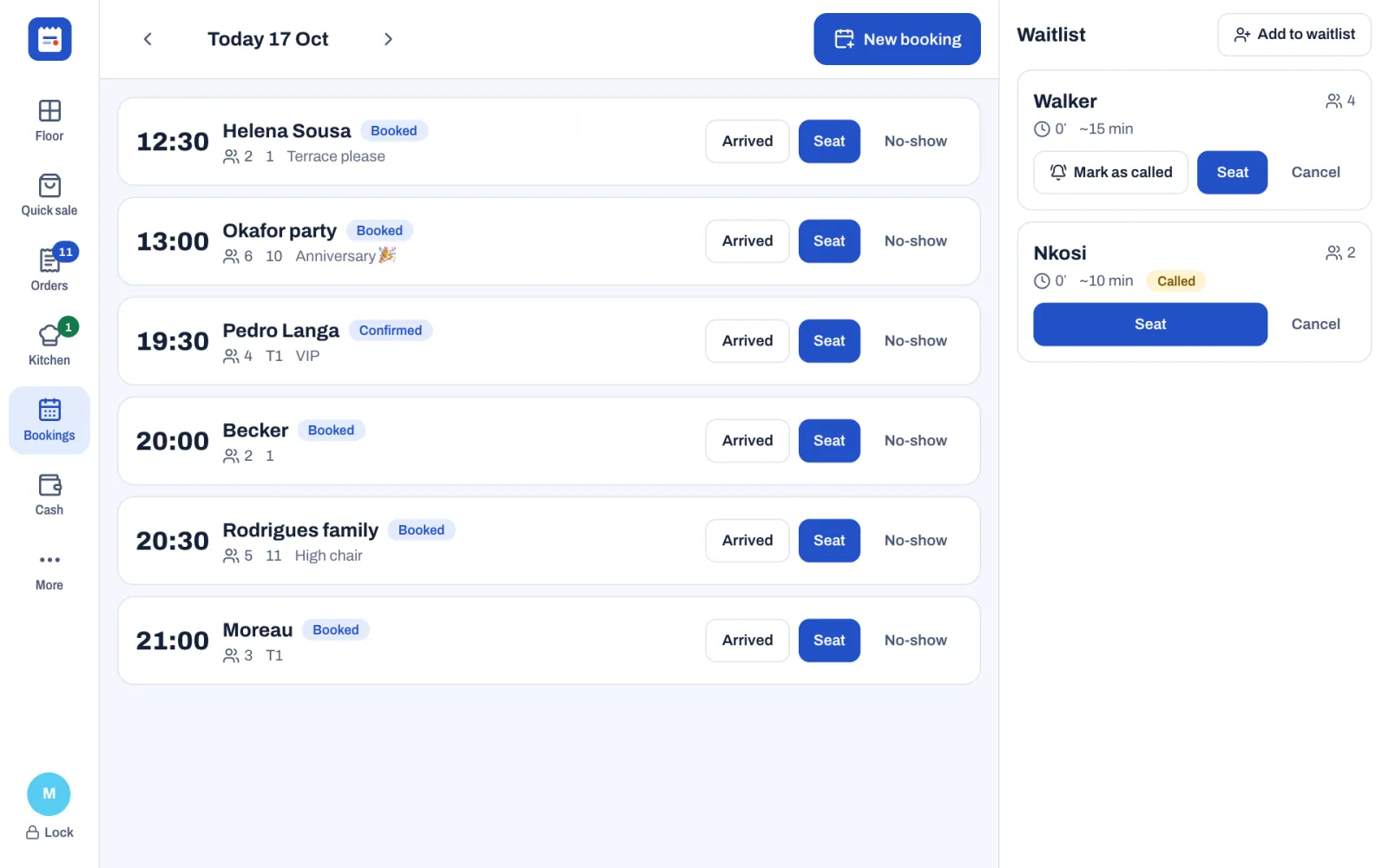Create a New booking
1389x868 pixels.
tap(897, 39)
